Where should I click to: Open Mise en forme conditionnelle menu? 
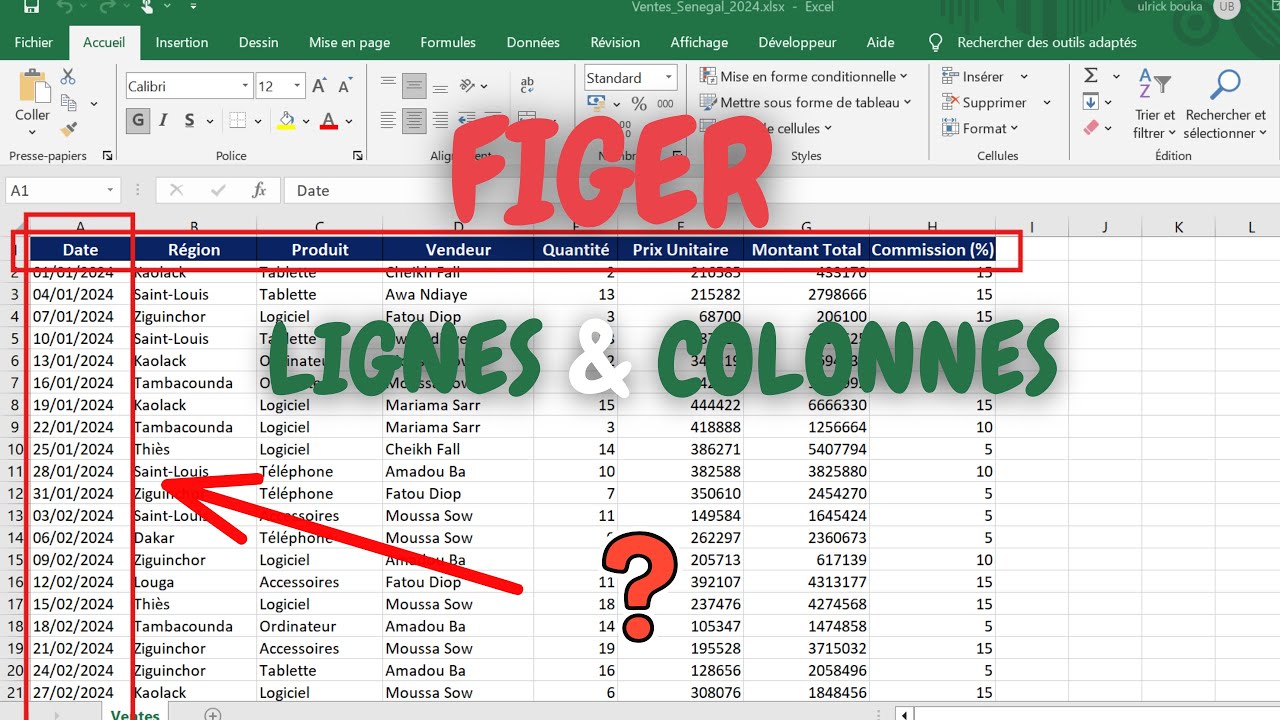tap(804, 76)
